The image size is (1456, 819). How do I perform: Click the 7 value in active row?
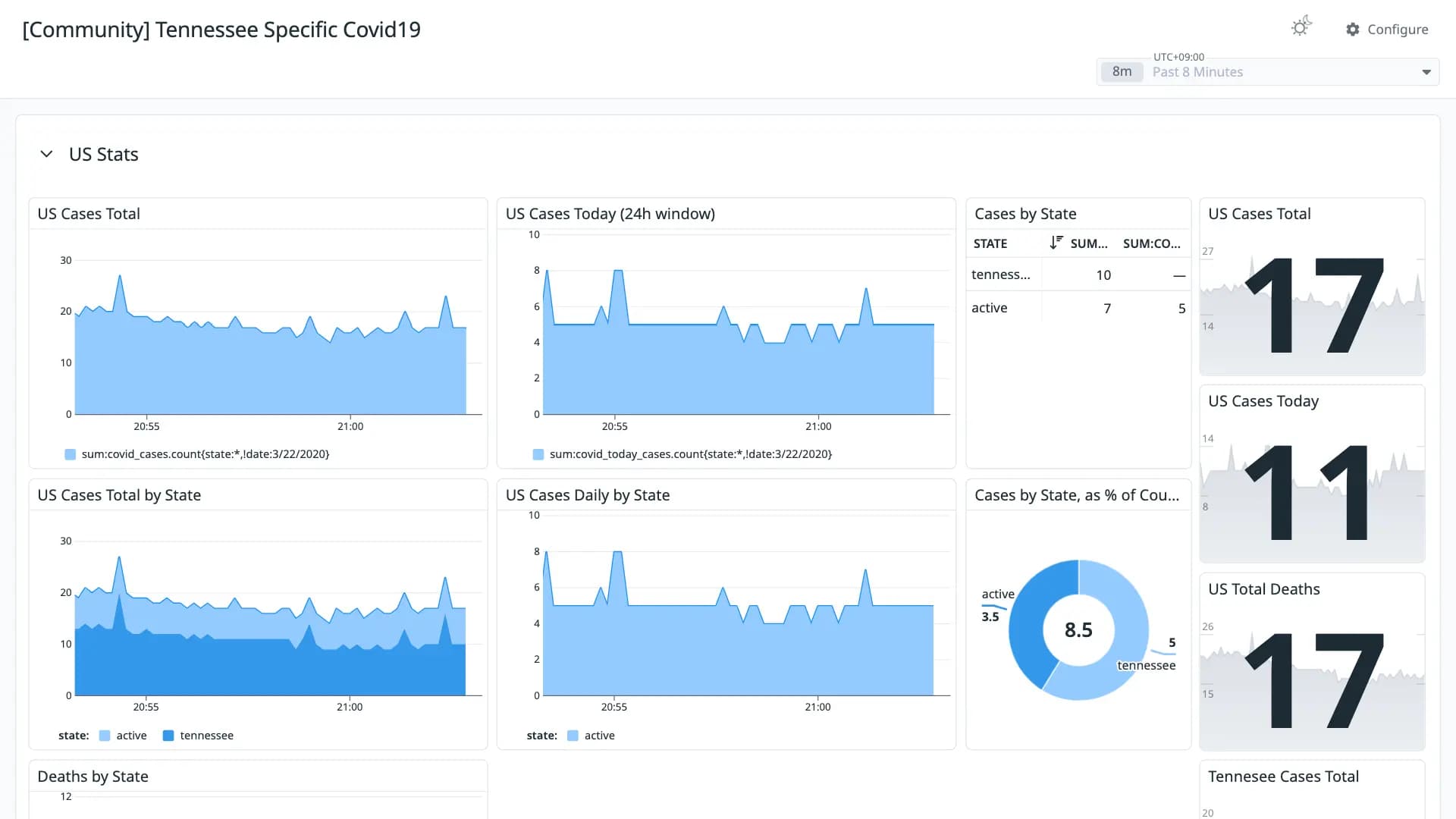(1107, 309)
